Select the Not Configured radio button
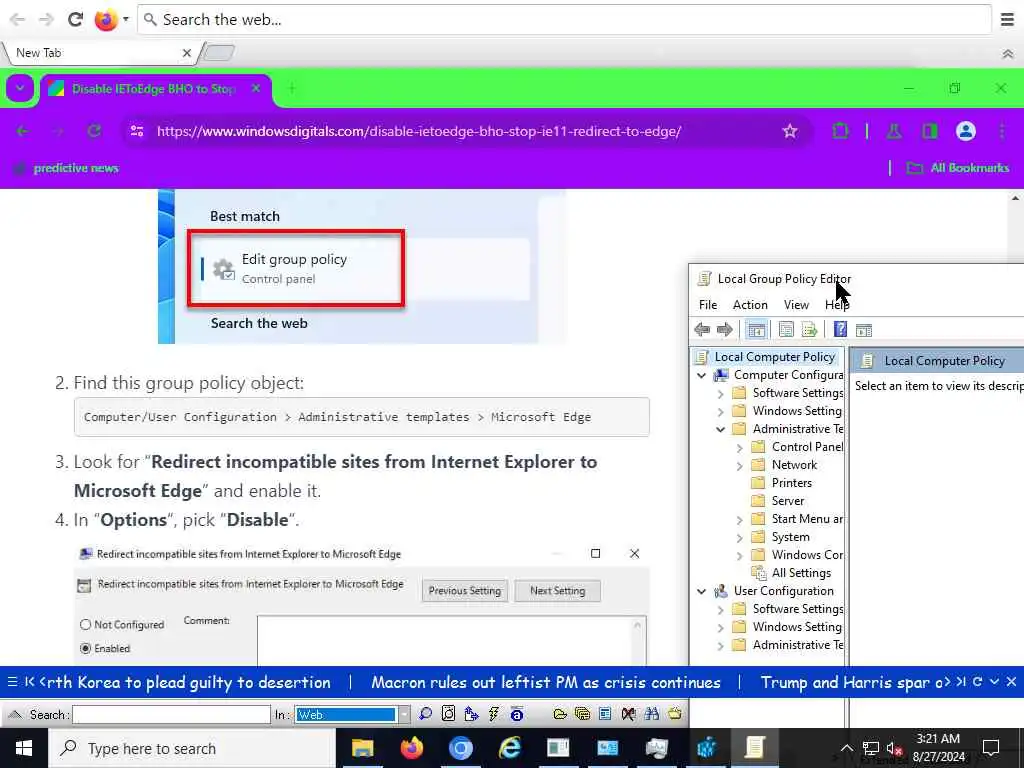 [86, 624]
